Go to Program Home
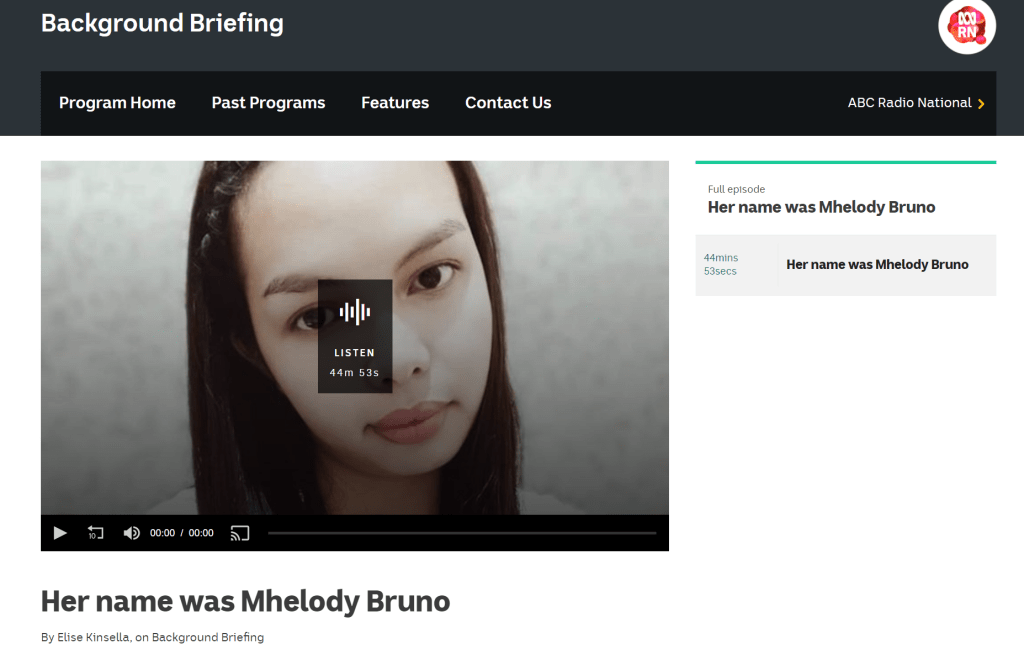This screenshot has width=1024, height=649. coord(118,103)
